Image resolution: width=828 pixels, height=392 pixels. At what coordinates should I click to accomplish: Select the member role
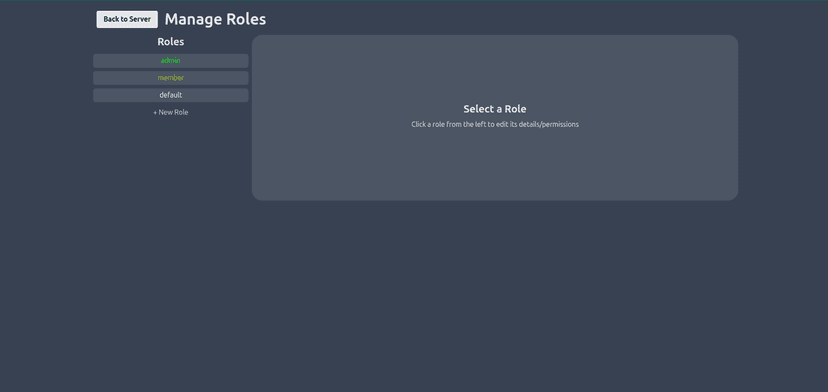click(x=171, y=78)
